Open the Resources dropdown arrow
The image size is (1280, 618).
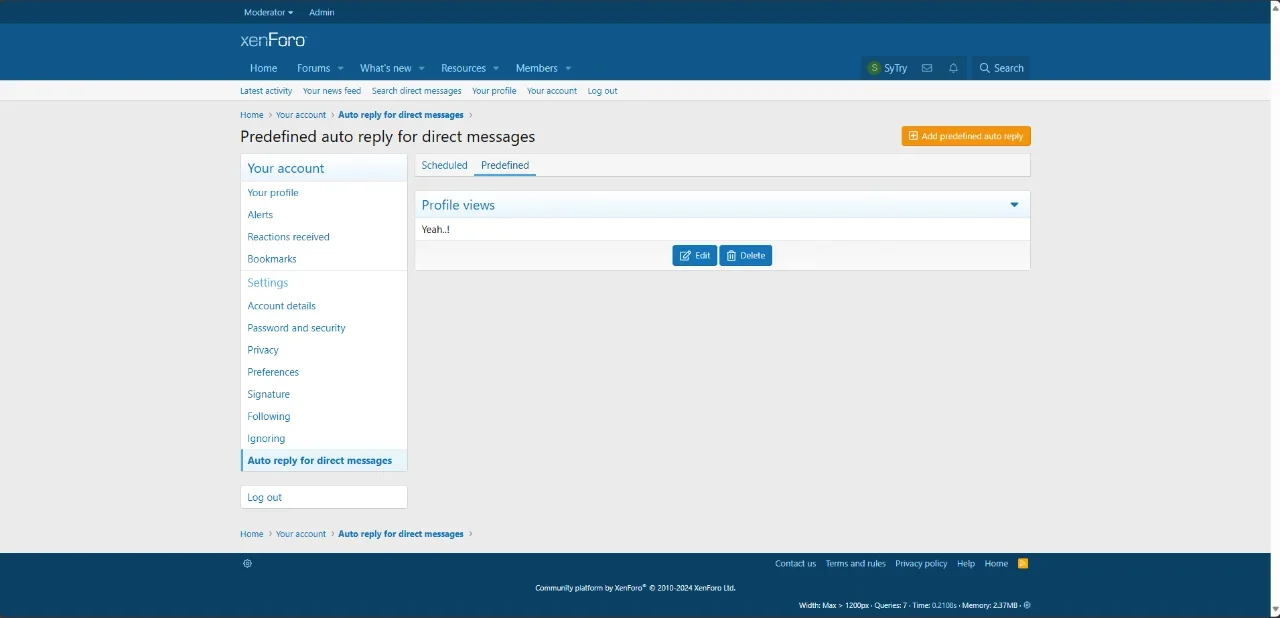pyautogui.click(x=496, y=69)
